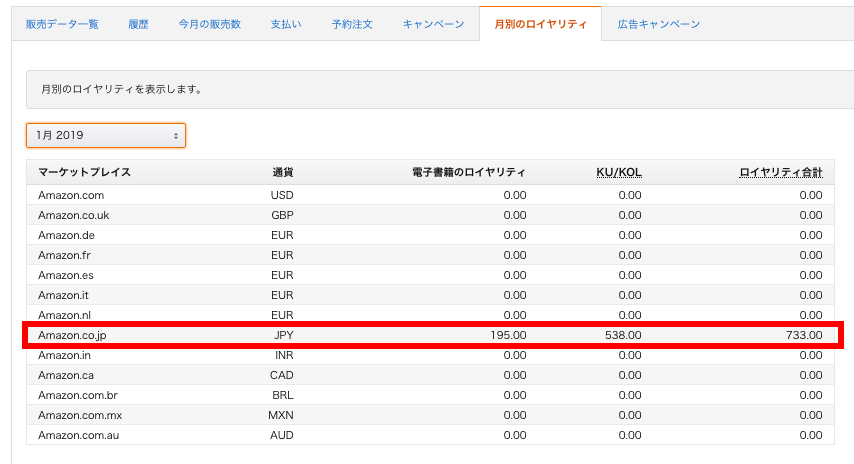This screenshot has height=464, width=854.
Task: Click the CAD currency cell
Action: point(282,375)
